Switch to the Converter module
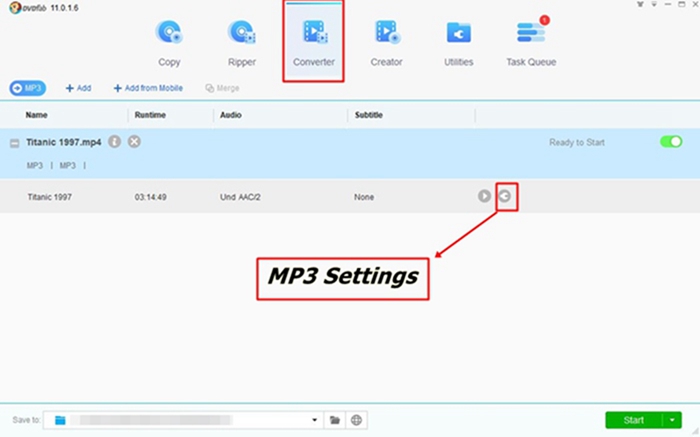The width and height of the screenshot is (700, 437). (314, 42)
